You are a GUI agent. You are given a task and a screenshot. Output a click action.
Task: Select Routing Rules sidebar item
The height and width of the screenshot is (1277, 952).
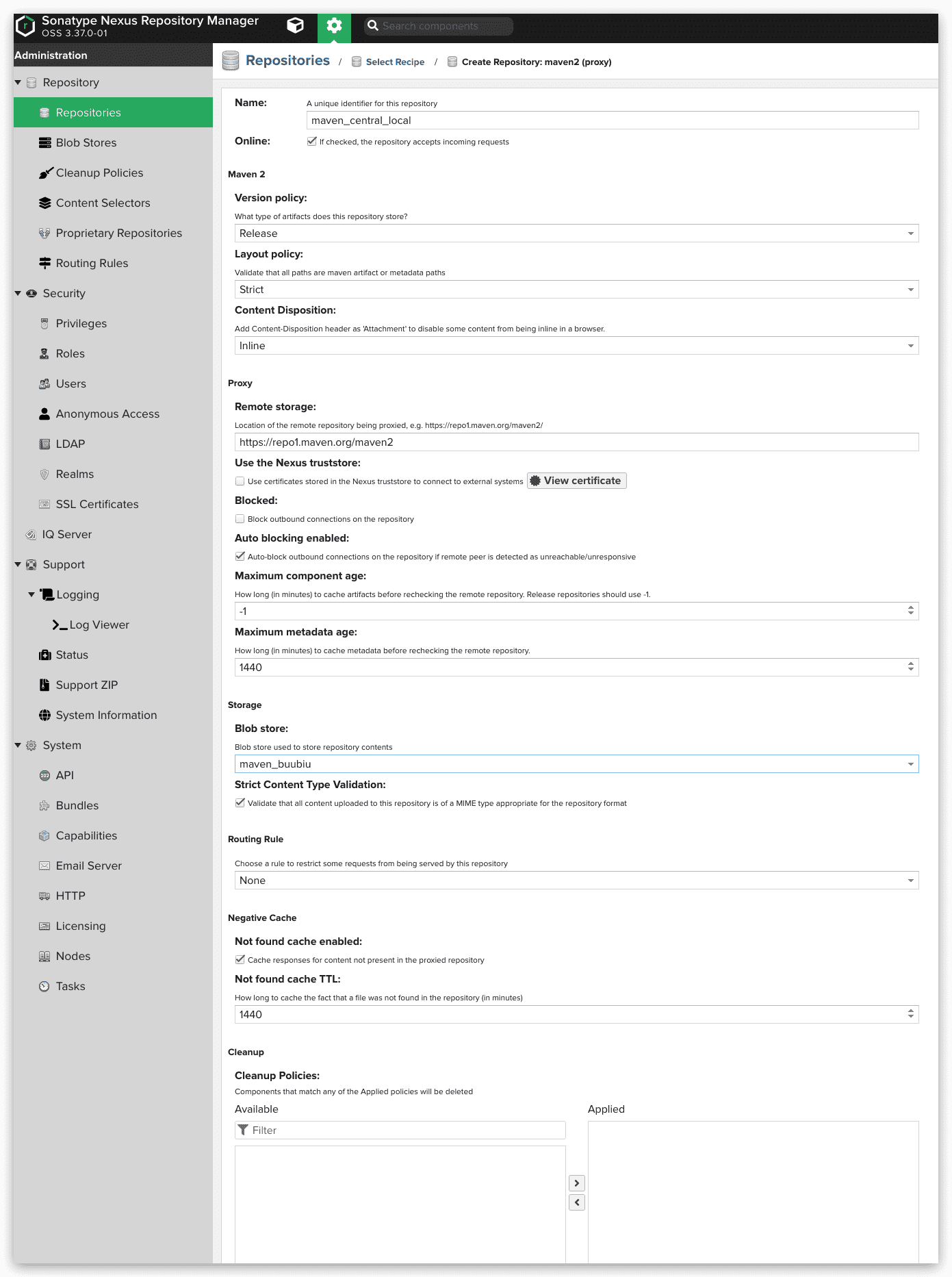tap(92, 263)
